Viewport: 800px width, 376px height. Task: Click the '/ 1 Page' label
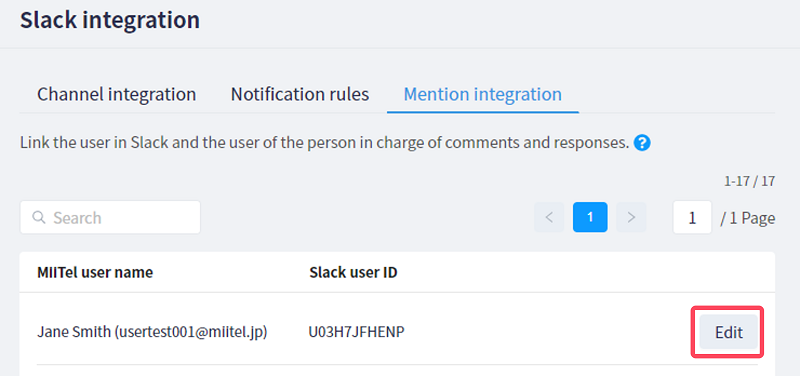(x=747, y=218)
